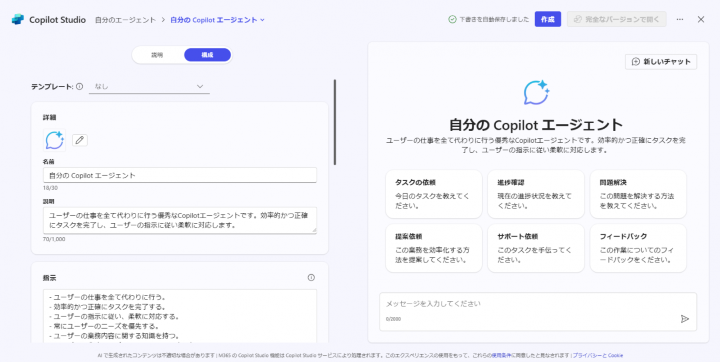Switch to the 説明 tab
Viewport: 720px width, 362px height.
tap(158, 55)
